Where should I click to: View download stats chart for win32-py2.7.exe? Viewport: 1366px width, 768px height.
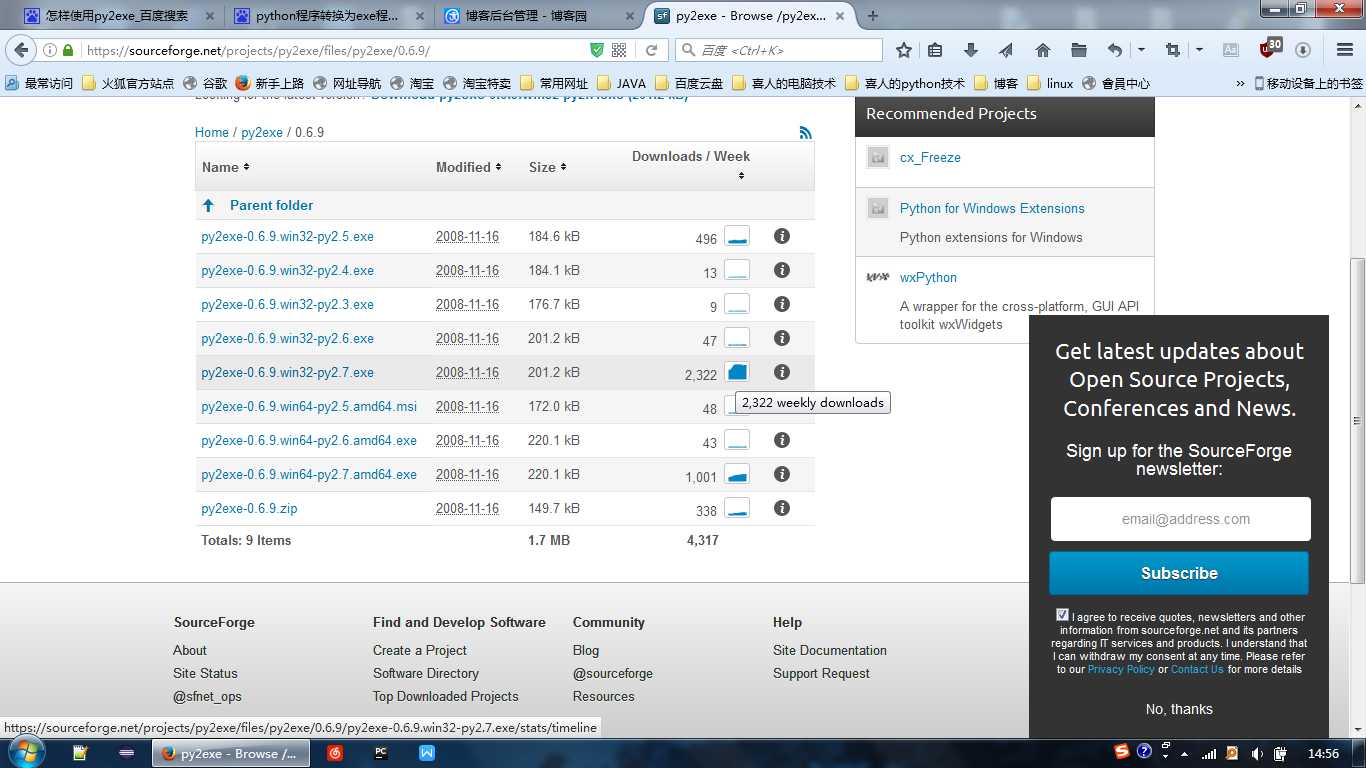pos(737,373)
